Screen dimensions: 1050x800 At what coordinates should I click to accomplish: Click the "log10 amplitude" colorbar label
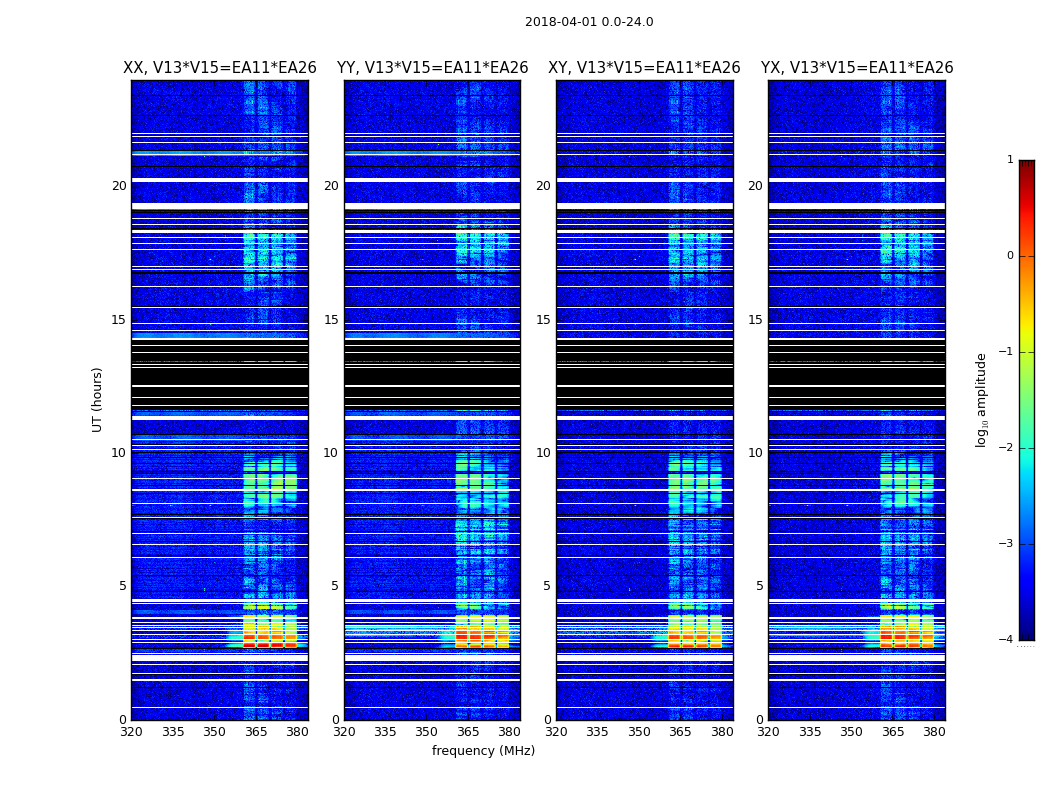[x=981, y=399]
